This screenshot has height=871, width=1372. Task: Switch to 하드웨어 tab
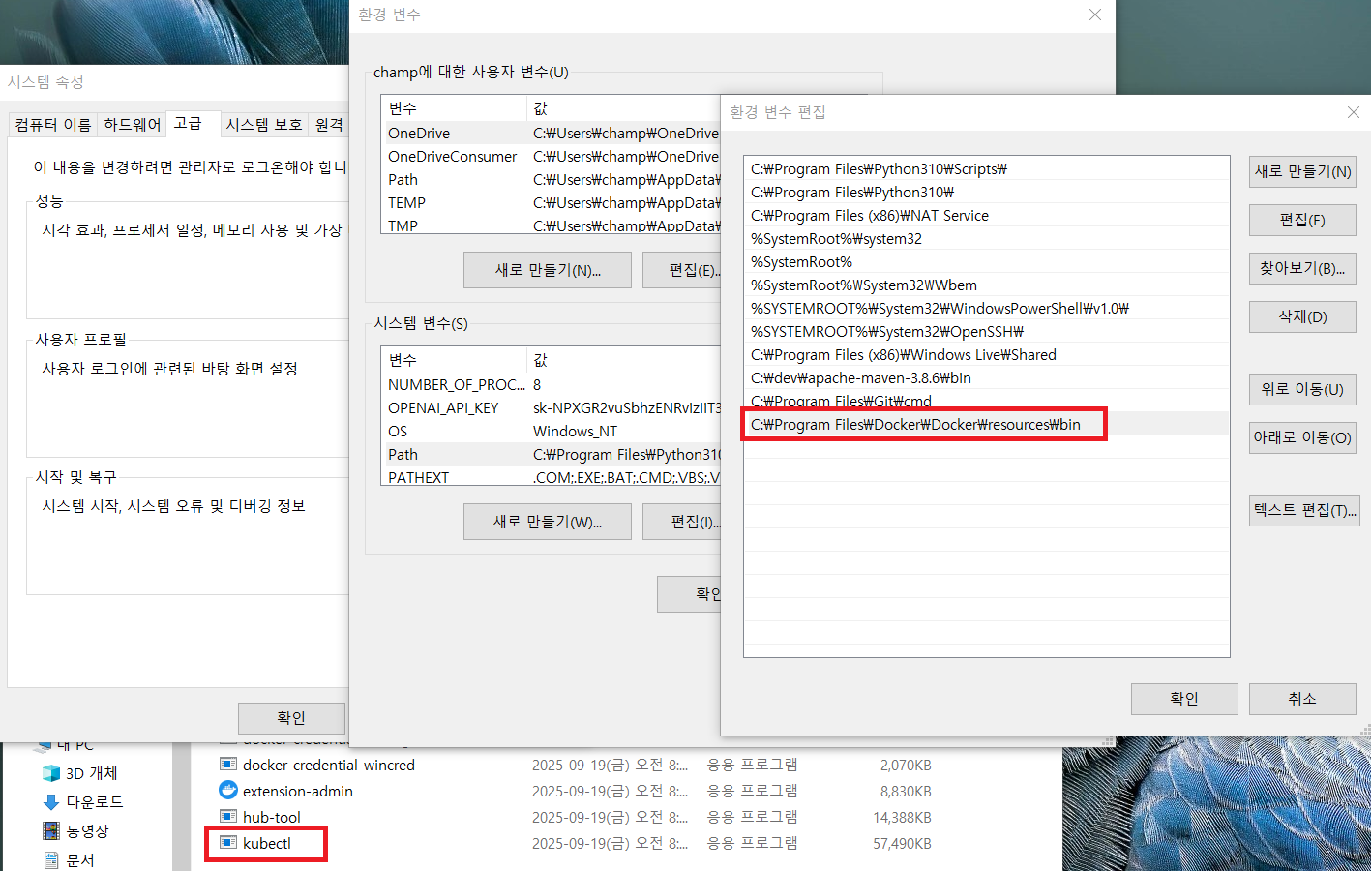click(132, 125)
